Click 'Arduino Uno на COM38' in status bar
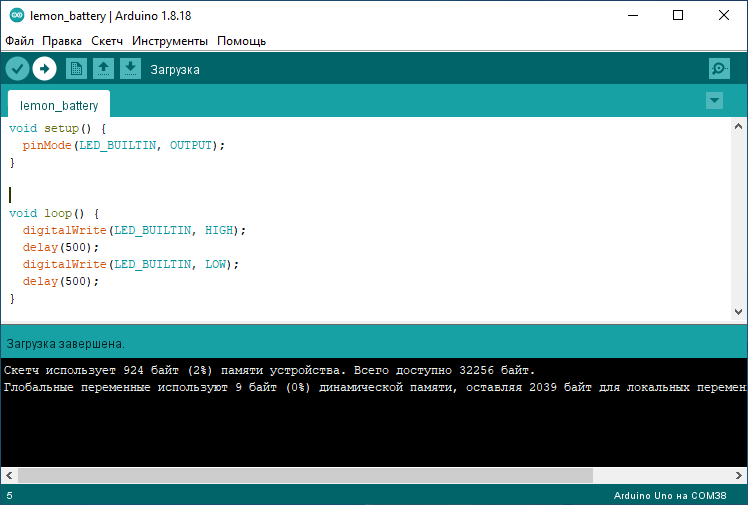 670,495
